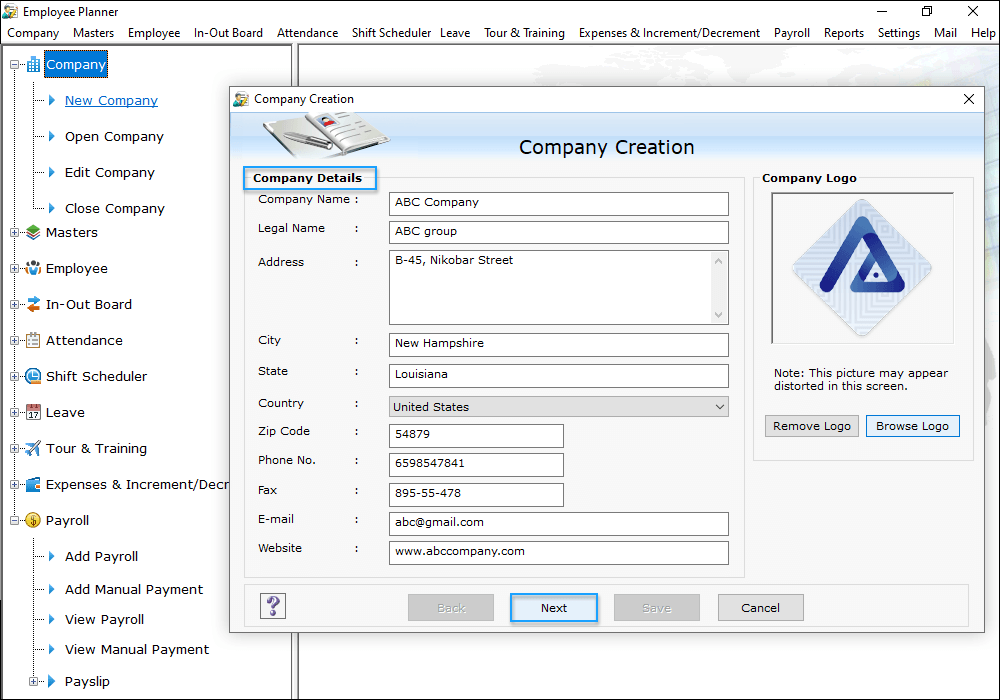Click arrow icon beside Edit Company
The height and width of the screenshot is (700, 1000).
coord(52,172)
